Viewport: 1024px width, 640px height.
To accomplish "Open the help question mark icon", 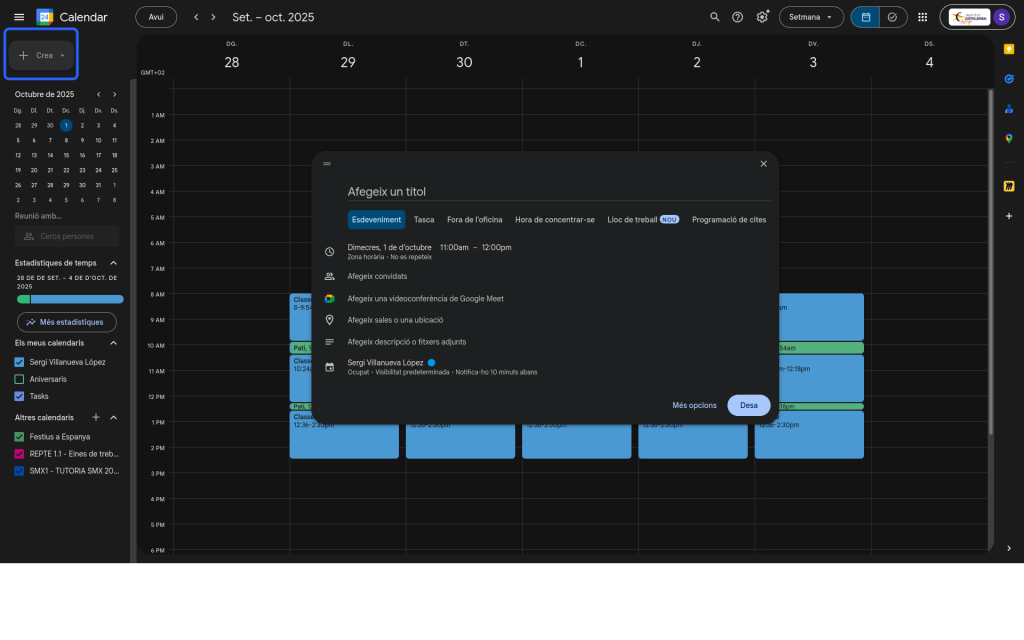I will pos(738,17).
